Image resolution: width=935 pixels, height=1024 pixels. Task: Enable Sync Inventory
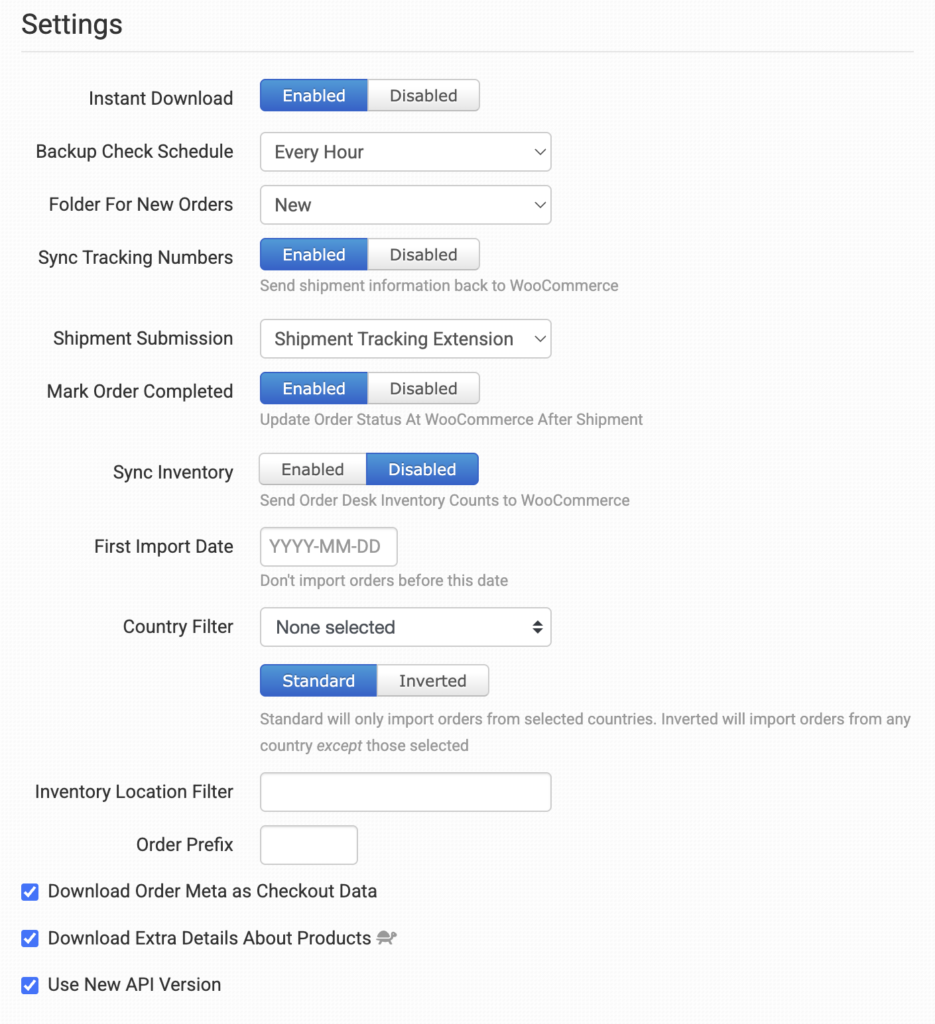click(312, 470)
